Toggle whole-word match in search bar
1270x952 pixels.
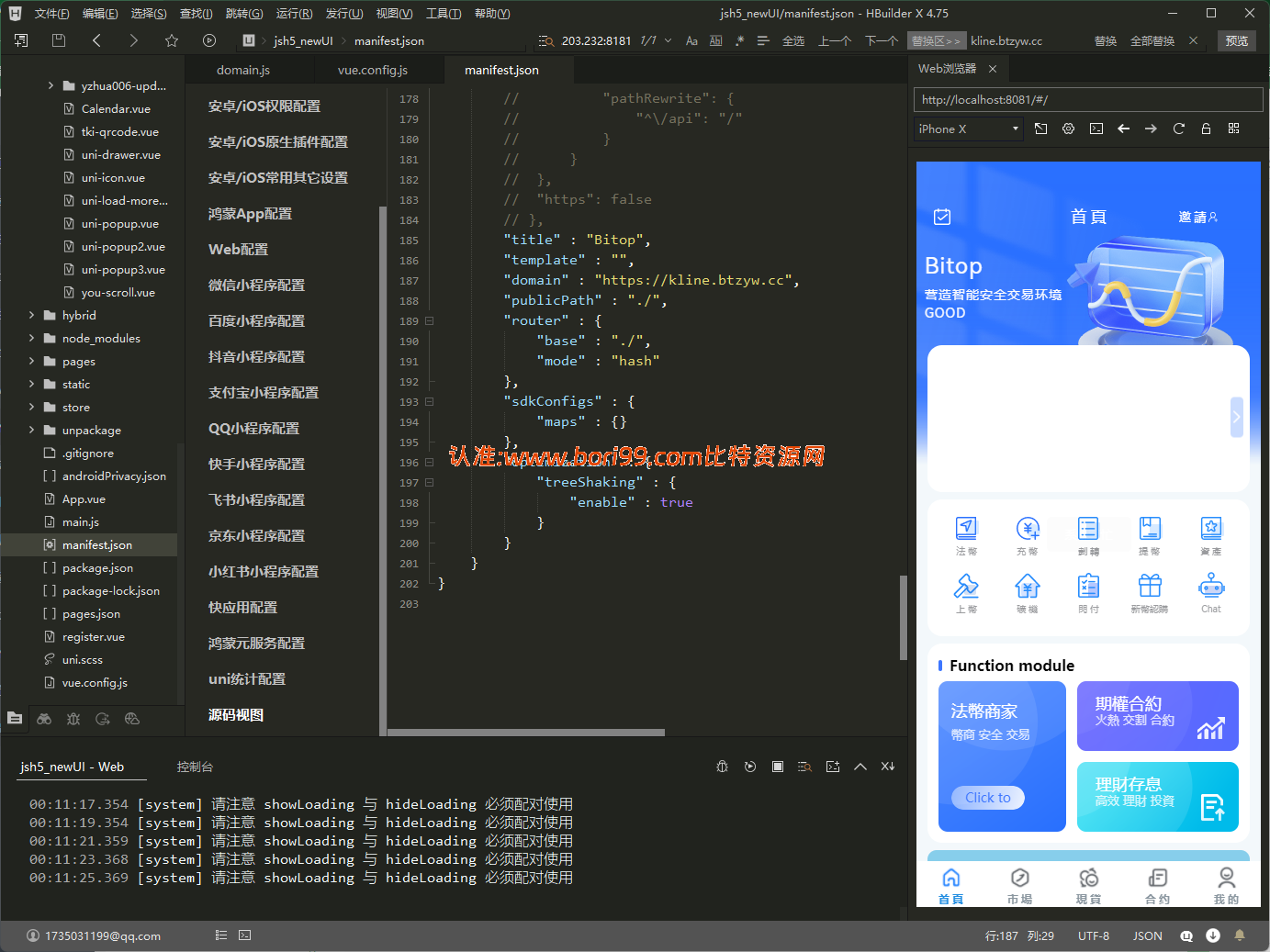pyautogui.click(x=716, y=40)
